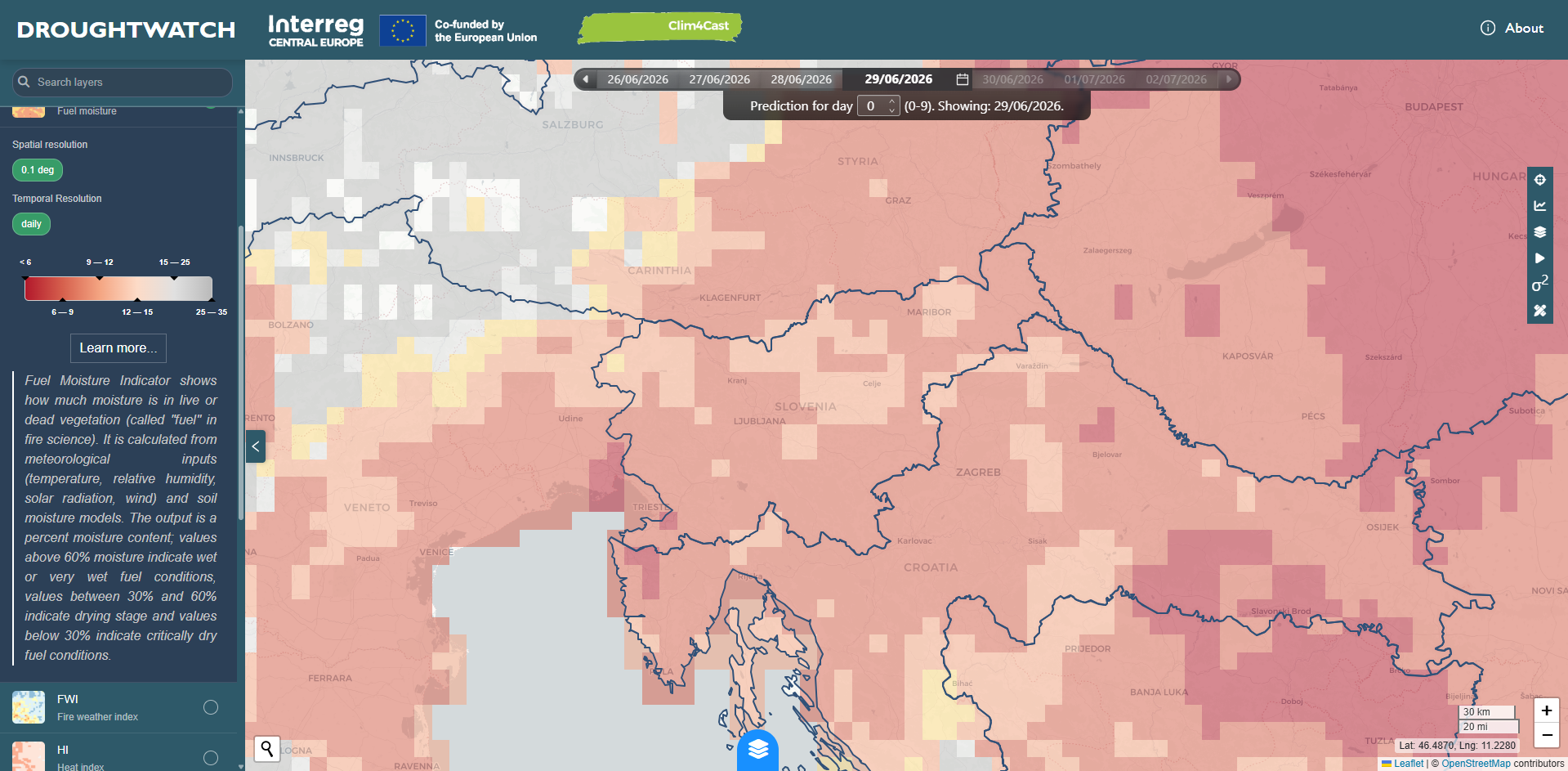Click the magnifier search button on the map

click(x=267, y=749)
